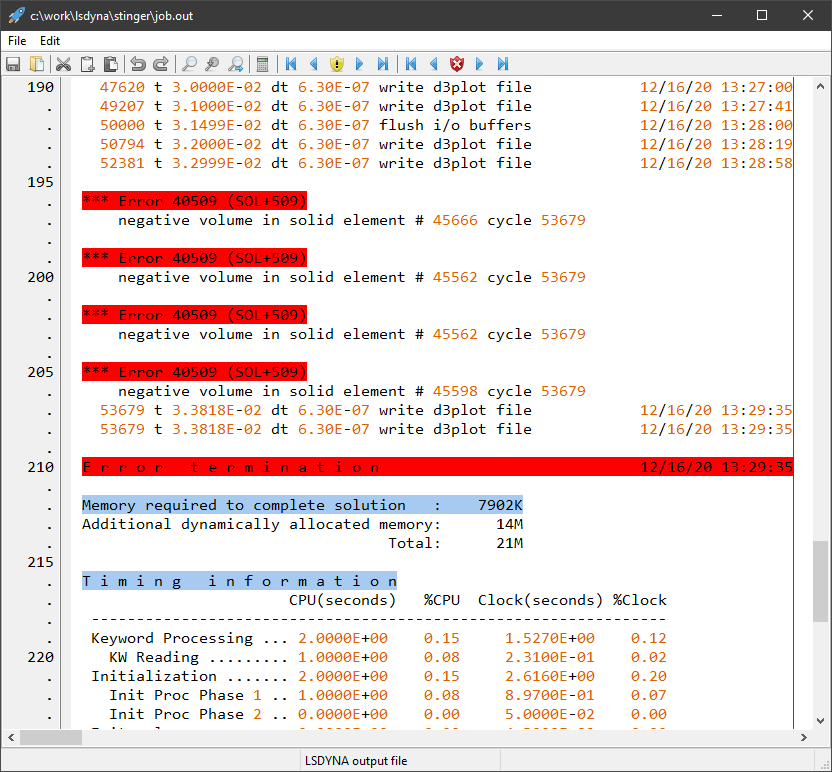Image resolution: width=832 pixels, height=772 pixels.
Task: Click the 'KW Reading' timing row label
Action: pyautogui.click(x=154, y=657)
